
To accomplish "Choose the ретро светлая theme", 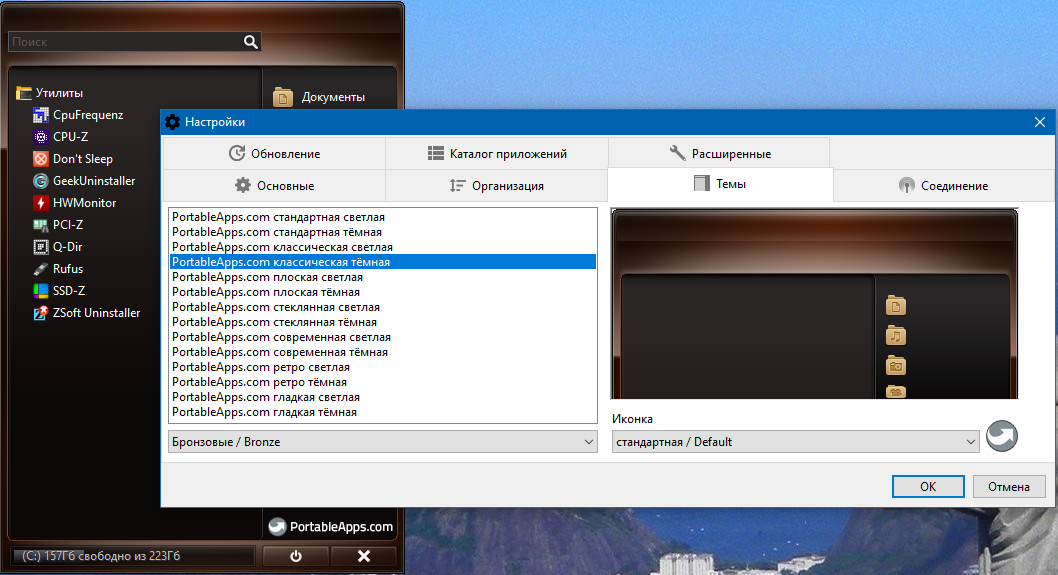I will coord(383,367).
